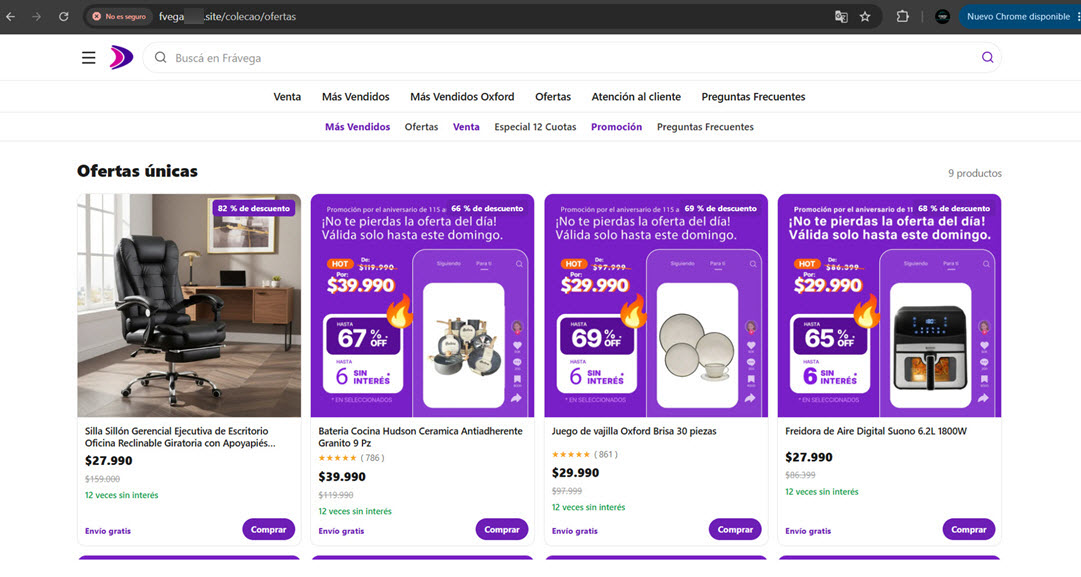This screenshot has width=1081, height=577.
Task: Select 'Especial 12 Cuotas' link
Action: coord(535,127)
